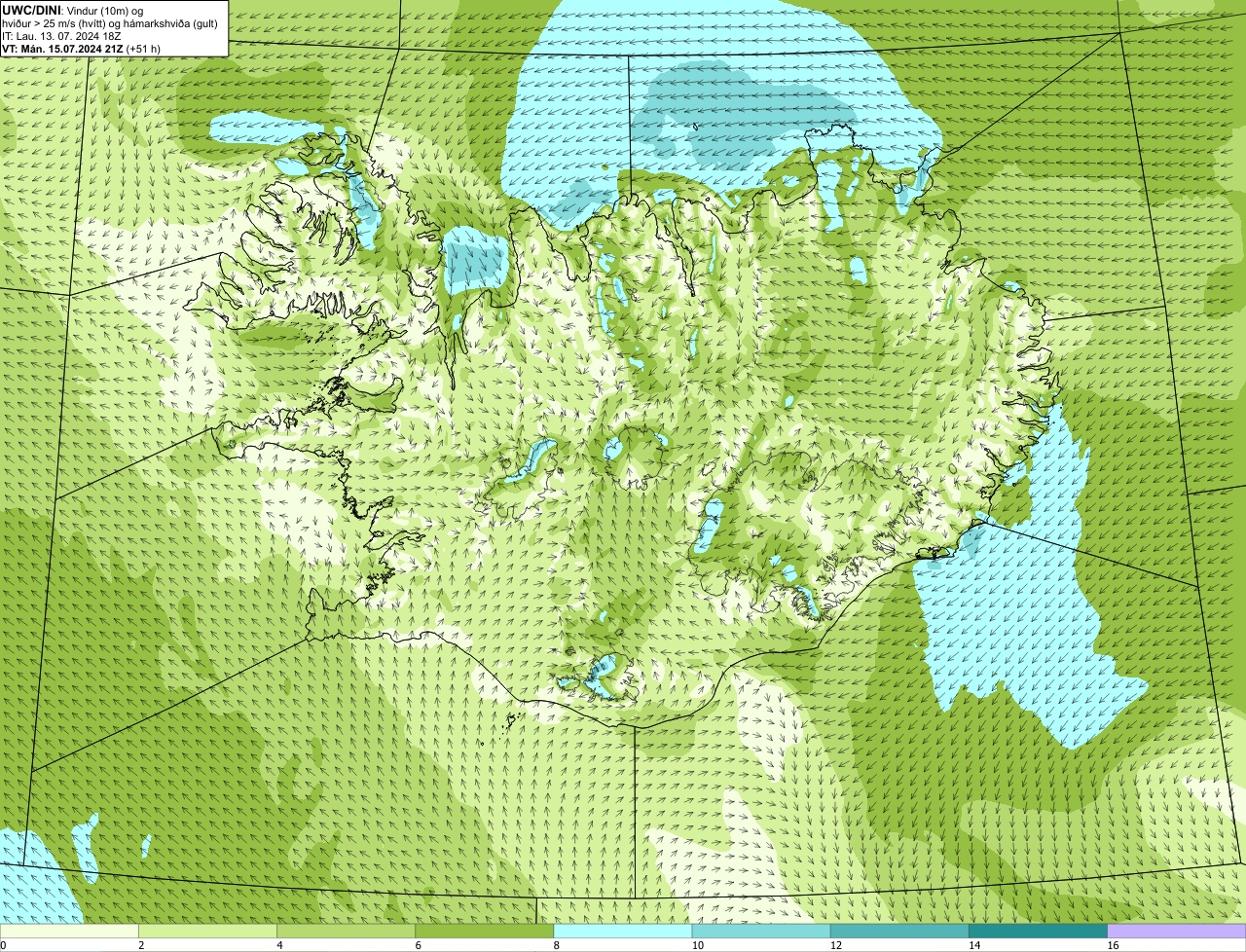Click the legend label '0'

(3, 945)
